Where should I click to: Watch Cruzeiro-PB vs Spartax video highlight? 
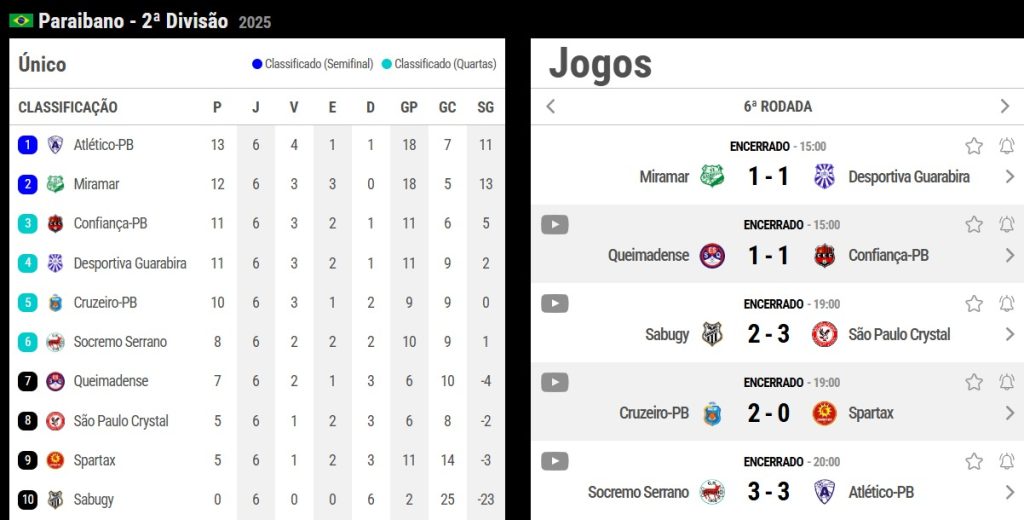(555, 383)
